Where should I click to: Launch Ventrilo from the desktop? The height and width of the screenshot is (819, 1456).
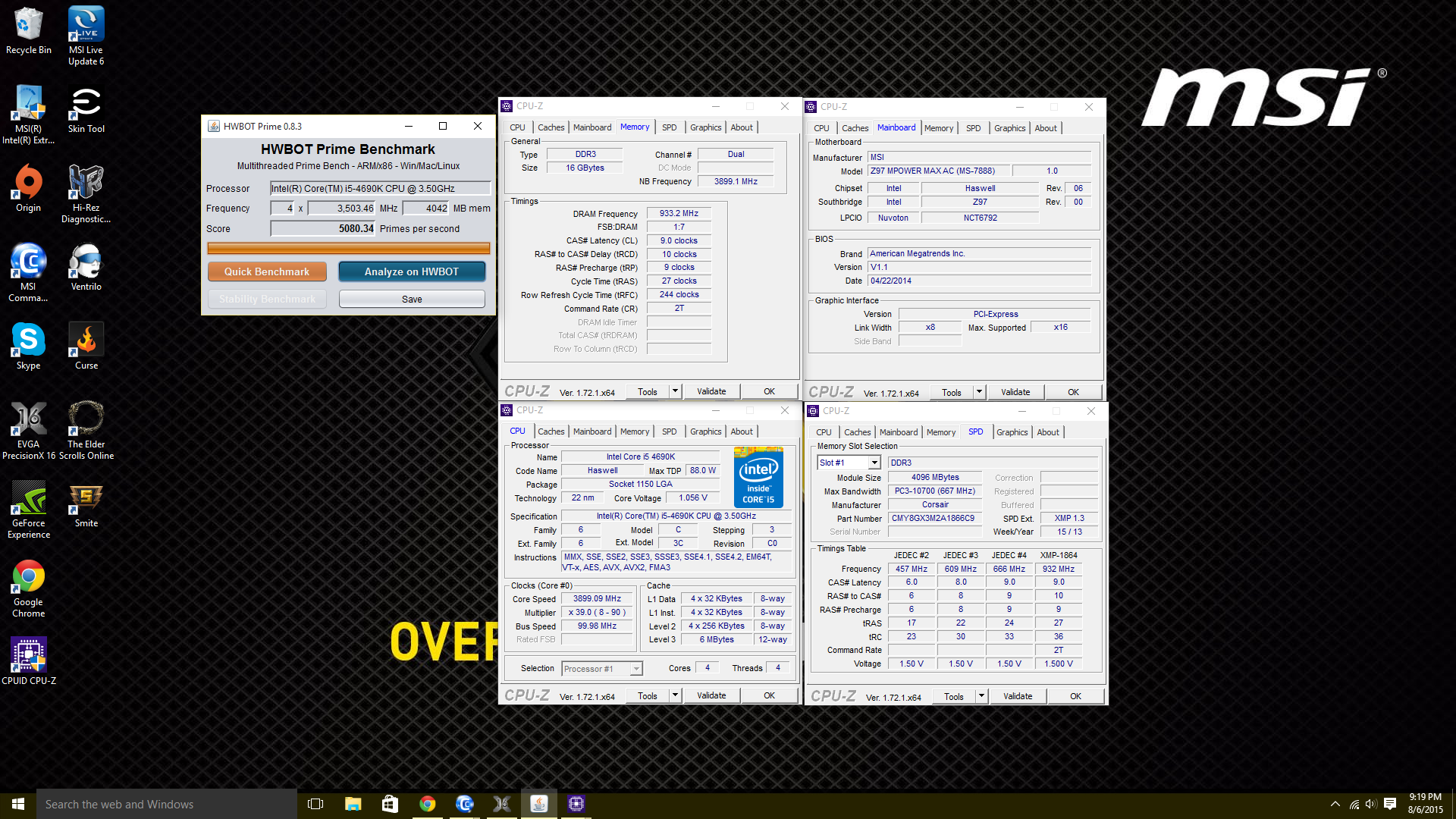(86, 268)
